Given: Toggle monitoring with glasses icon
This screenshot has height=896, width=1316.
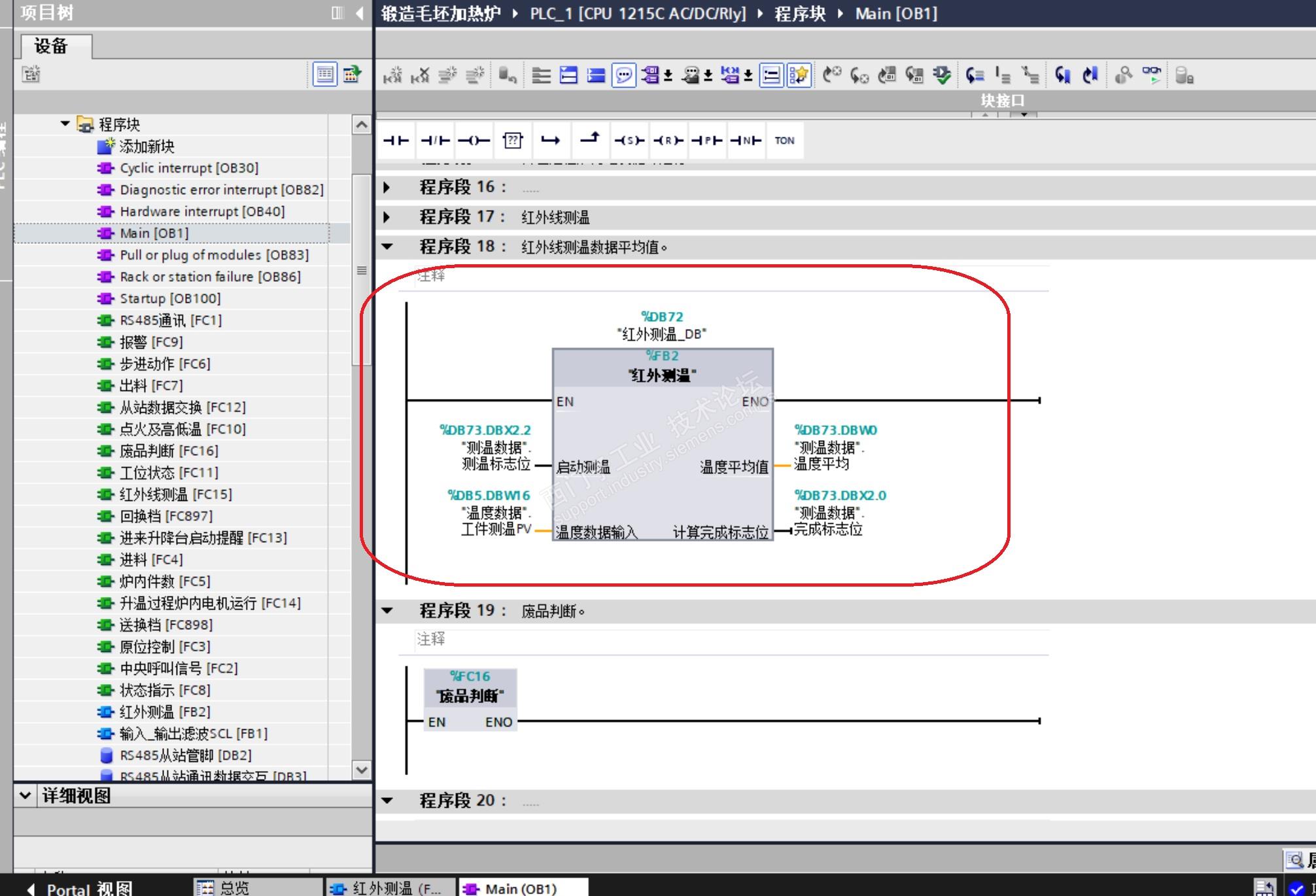Looking at the screenshot, I should click(1151, 76).
